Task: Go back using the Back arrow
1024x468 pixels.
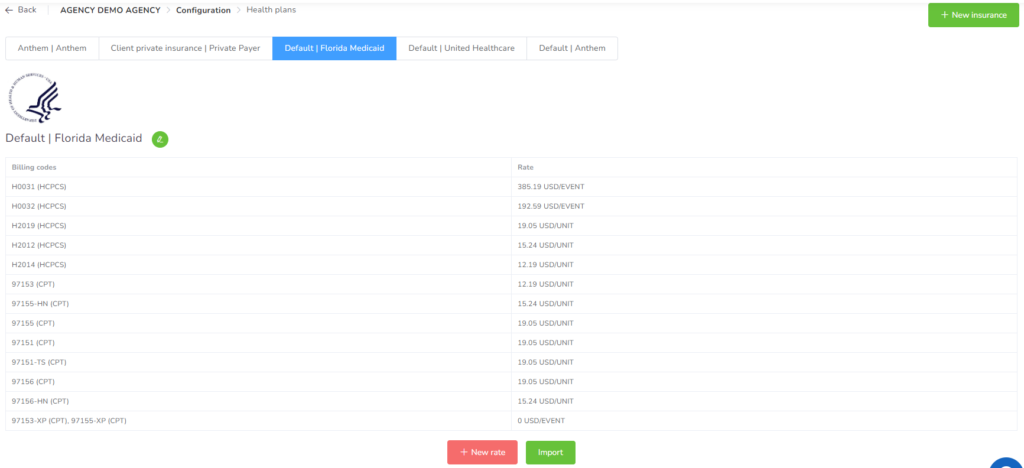Action: [x=20, y=10]
